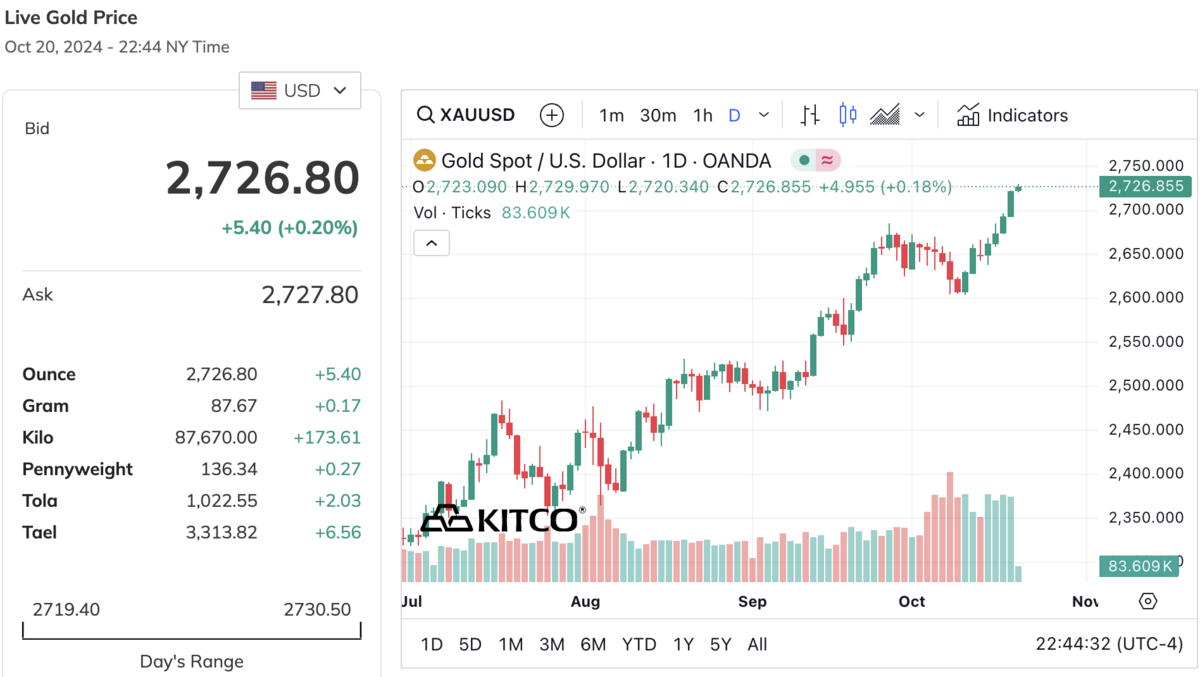Open chart settings hexagon gear icon
Viewport: 1200px width, 677px height.
(x=1148, y=601)
